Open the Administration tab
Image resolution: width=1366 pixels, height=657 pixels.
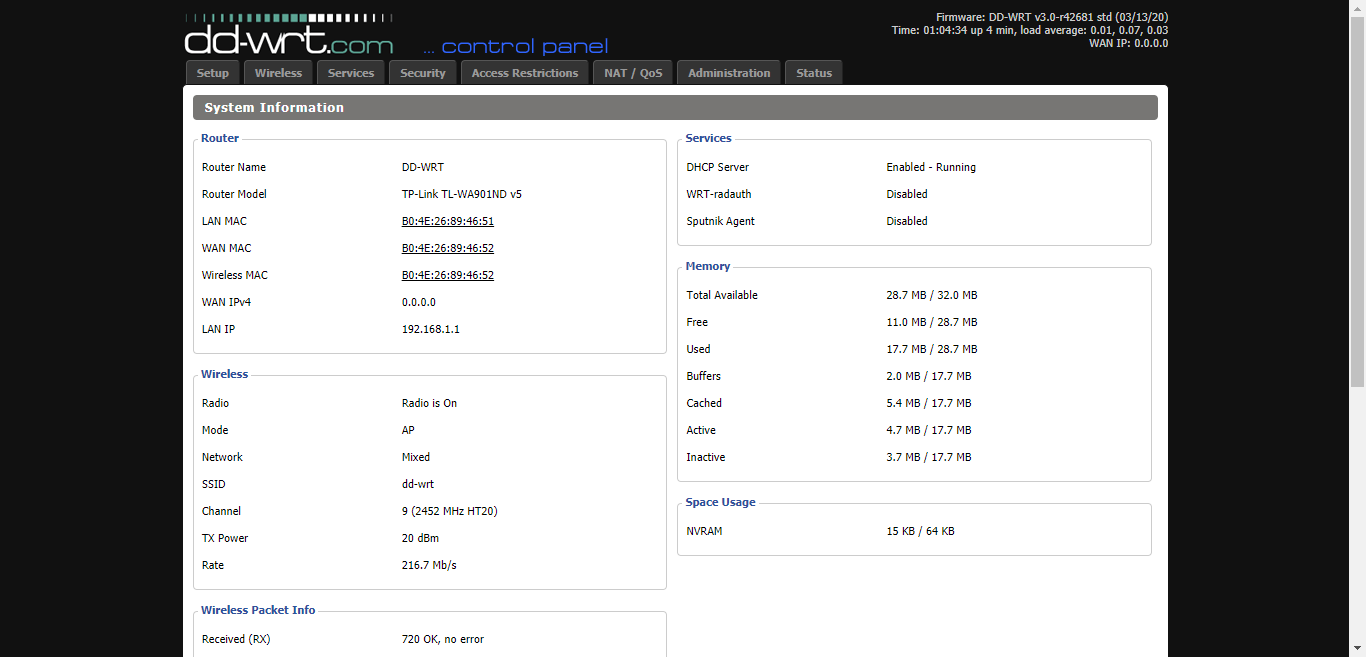729,73
